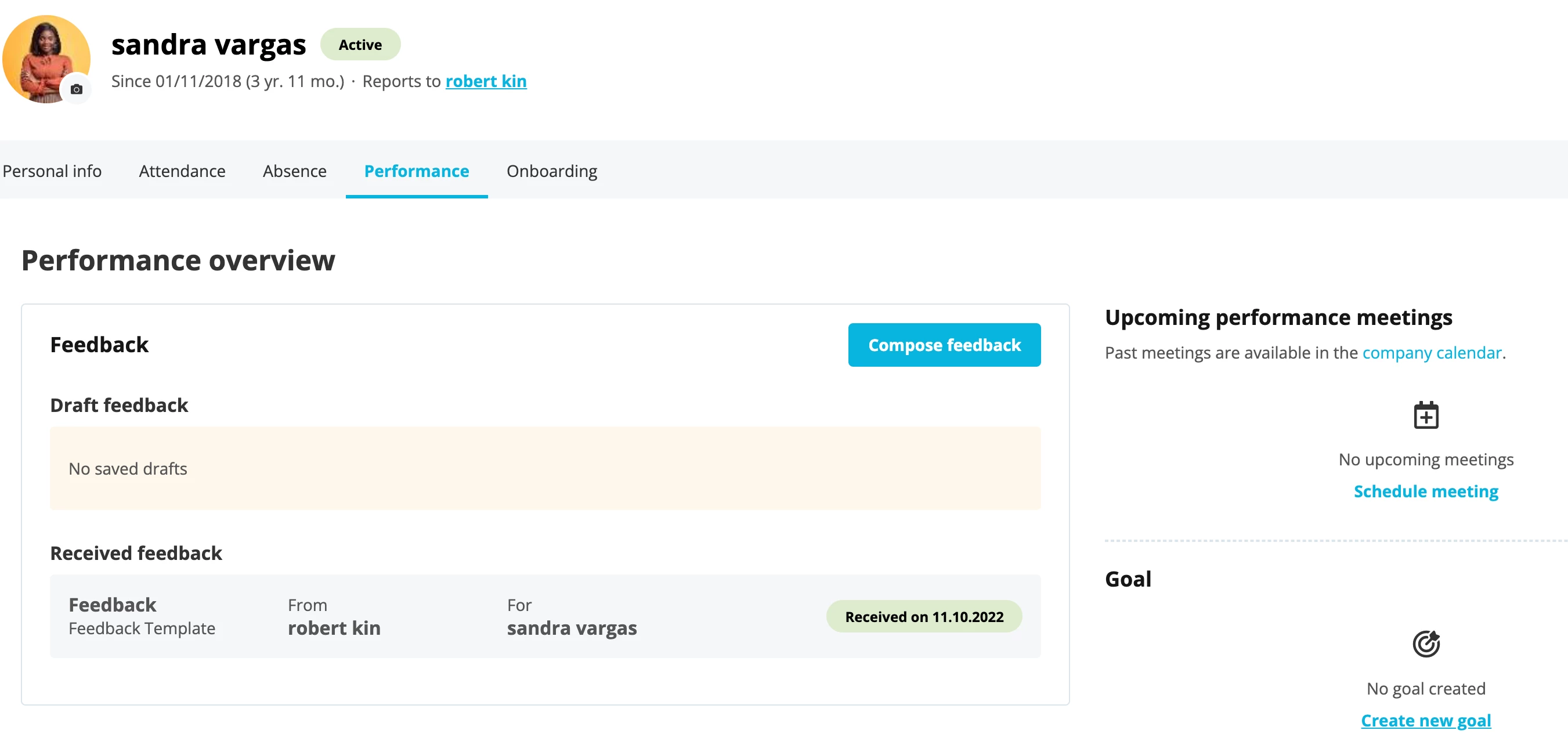Click the calendar plus icon
The width and height of the screenshot is (1568, 752).
[1426, 415]
